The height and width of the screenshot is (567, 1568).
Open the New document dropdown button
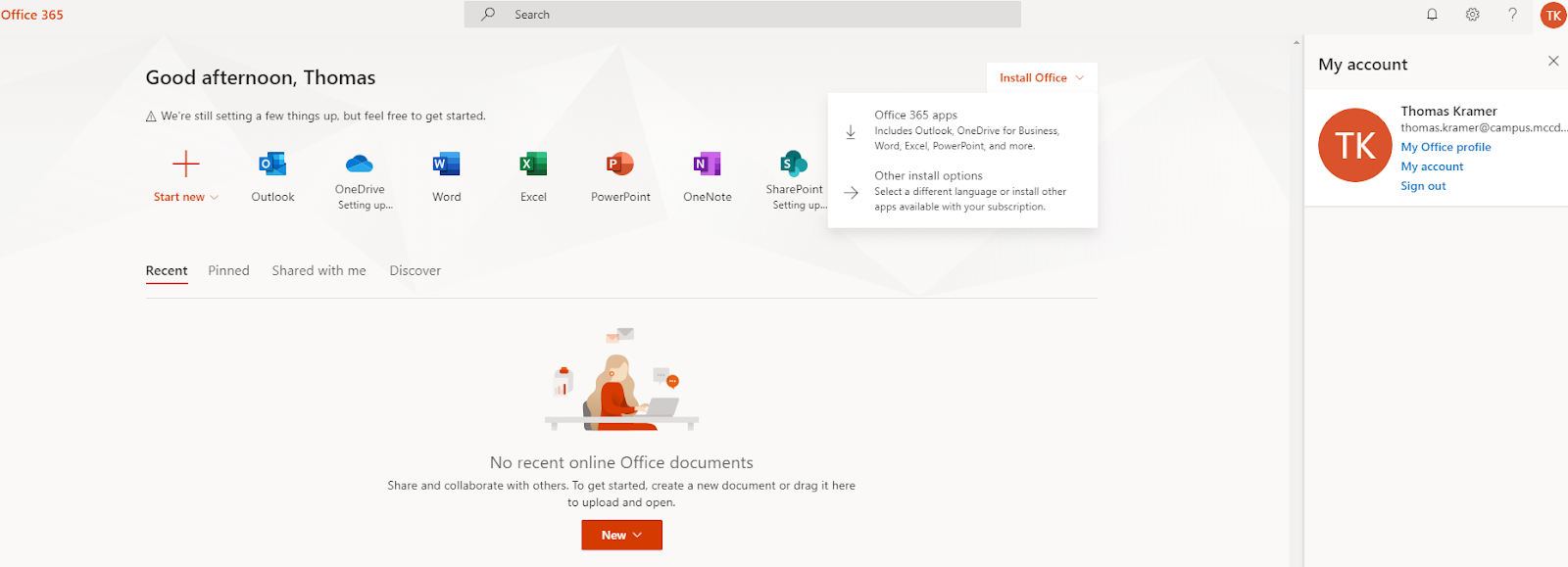pos(621,535)
